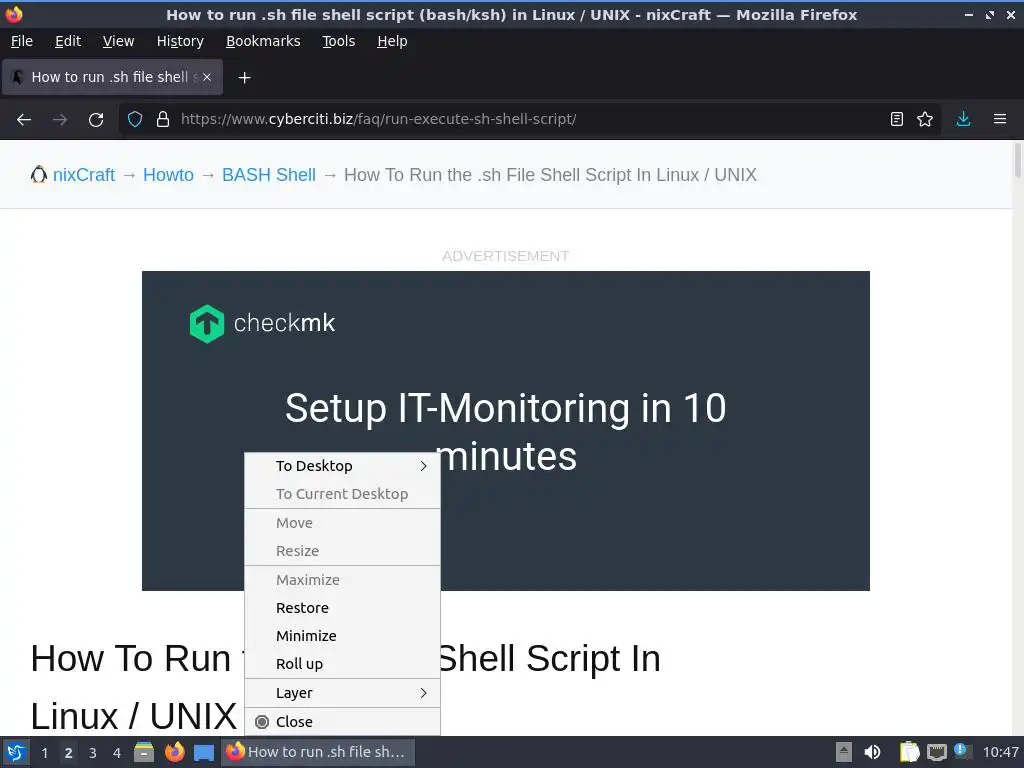Open the View menu

[118, 41]
